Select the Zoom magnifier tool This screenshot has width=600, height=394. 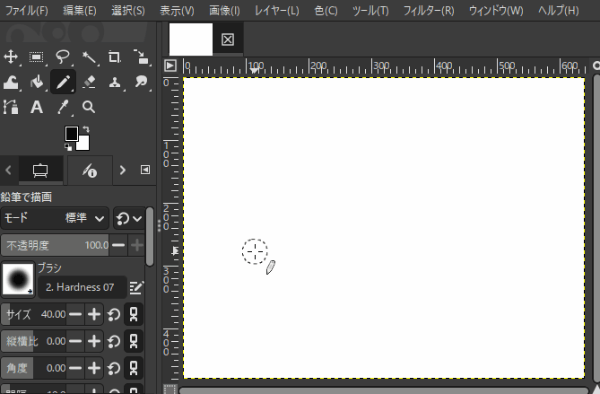click(89, 107)
